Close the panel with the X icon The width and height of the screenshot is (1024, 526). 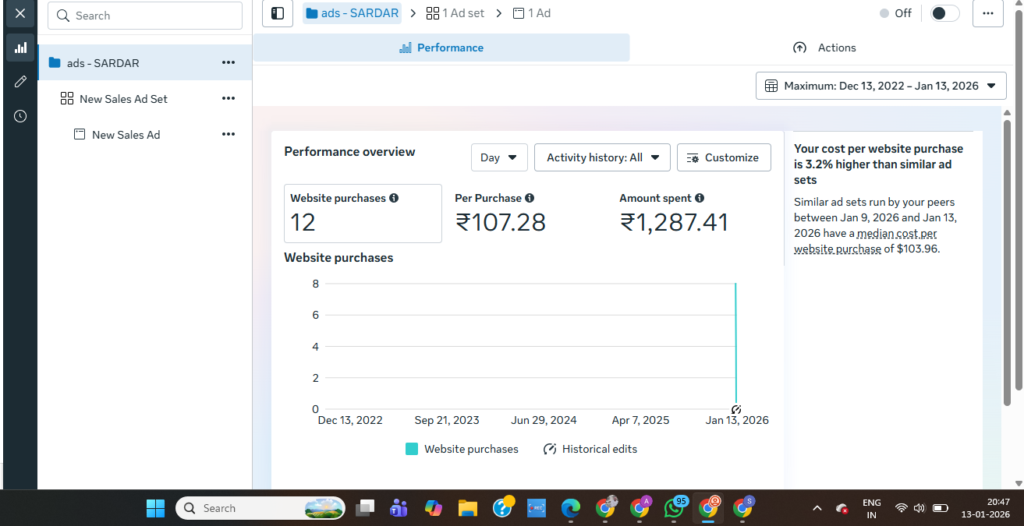(x=20, y=13)
